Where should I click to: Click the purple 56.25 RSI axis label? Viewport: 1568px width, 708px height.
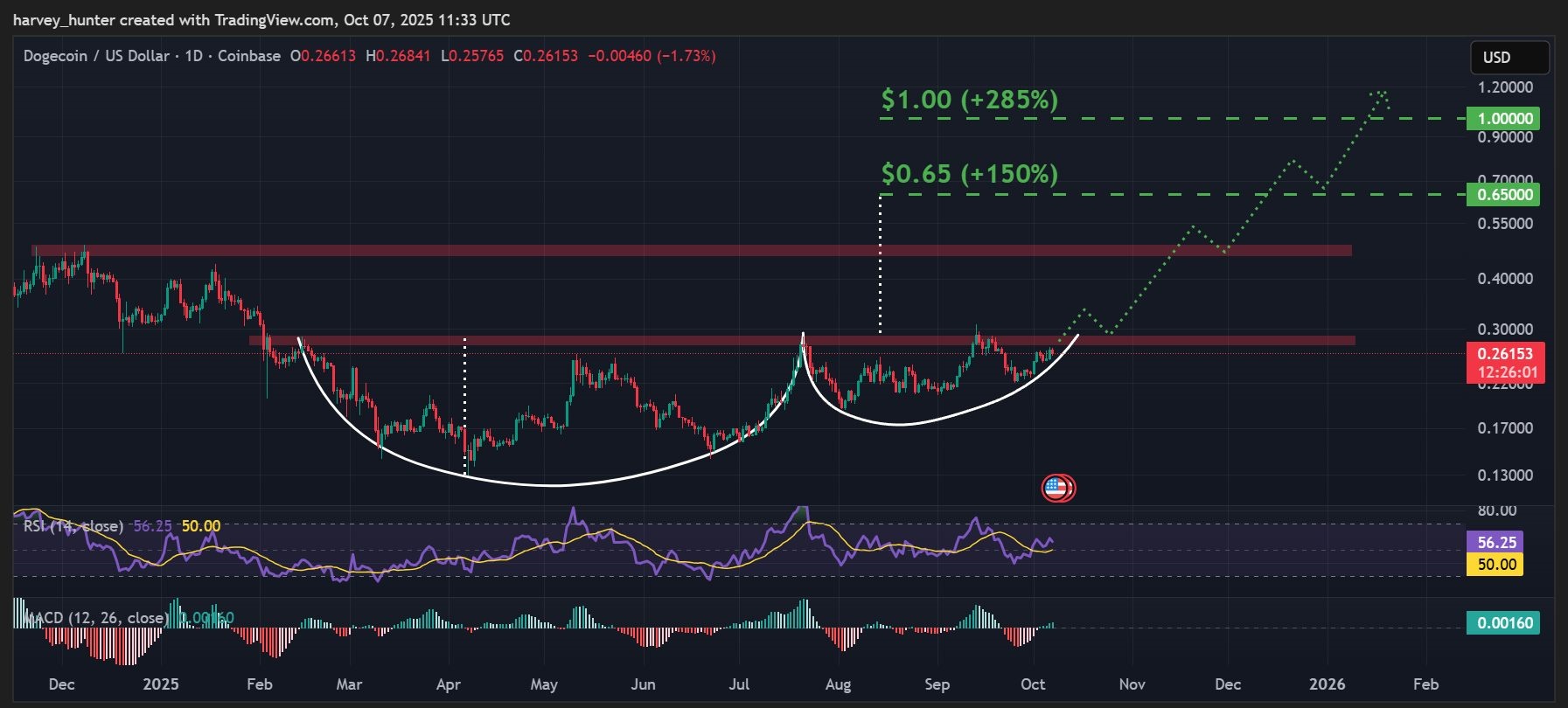(1496, 543)
